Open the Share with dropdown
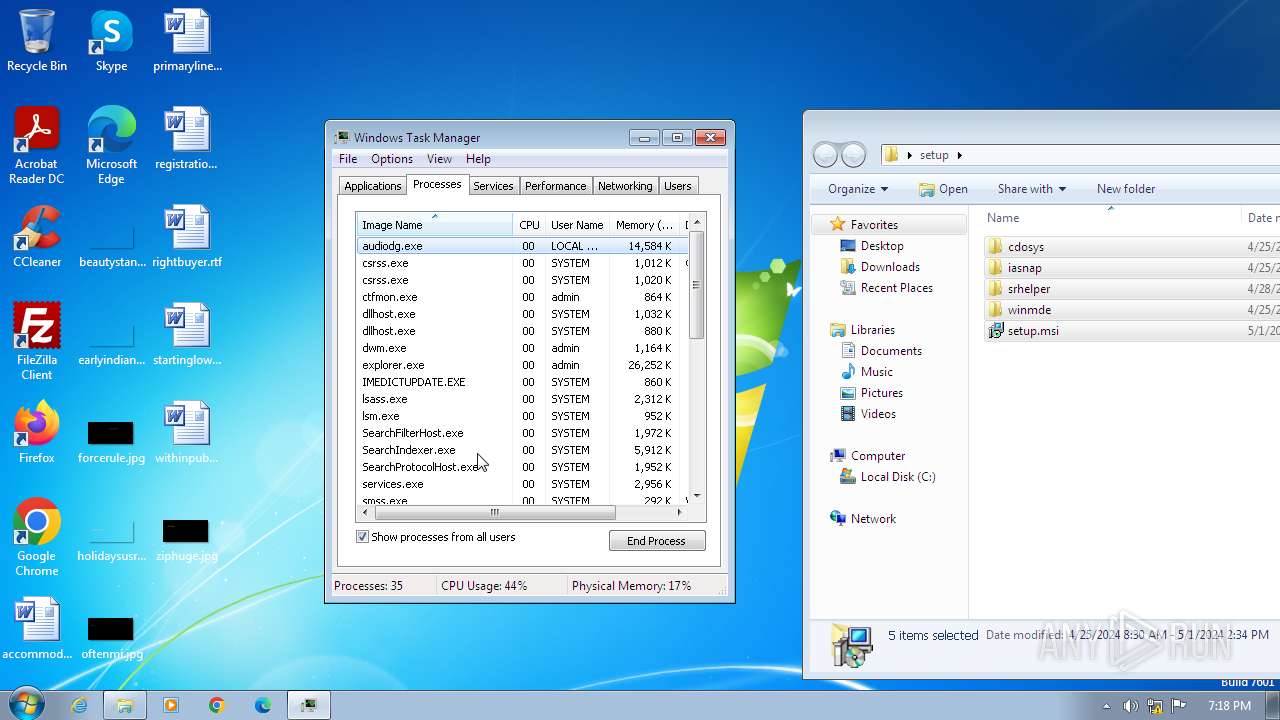Screen dimensions: 1280x720 click(x=1031, y=189)
